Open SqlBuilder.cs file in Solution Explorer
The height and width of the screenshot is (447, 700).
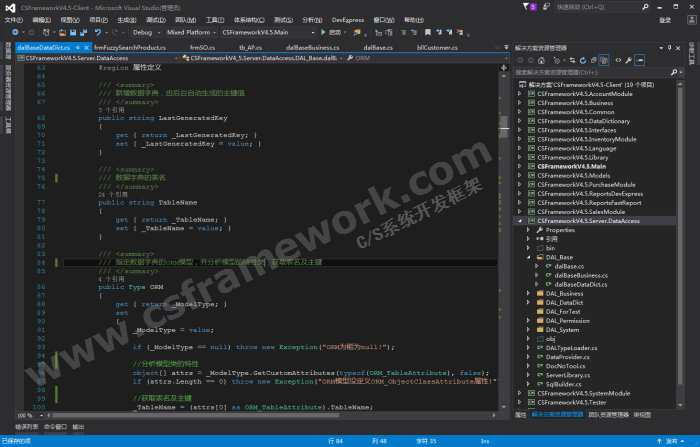point(567,384)
